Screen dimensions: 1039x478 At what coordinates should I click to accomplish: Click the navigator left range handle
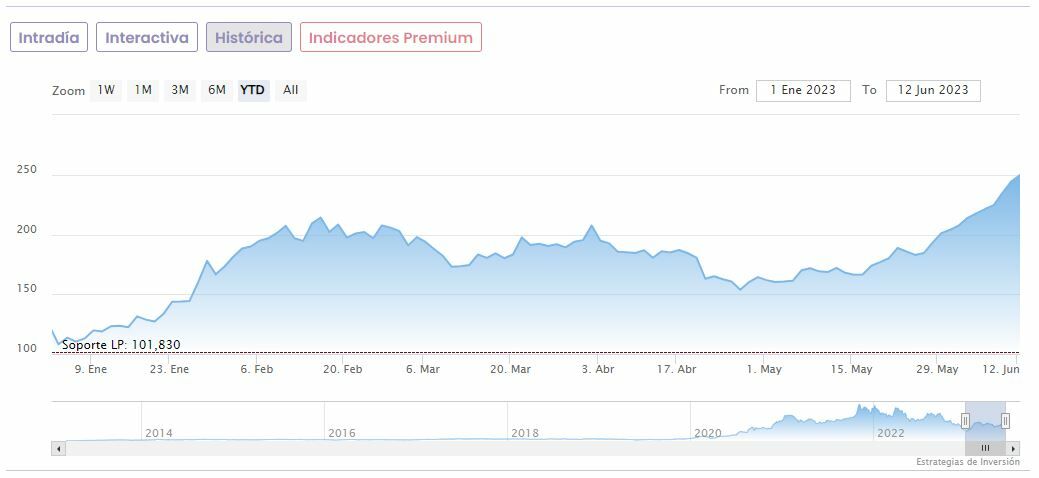tap(965, 420)
